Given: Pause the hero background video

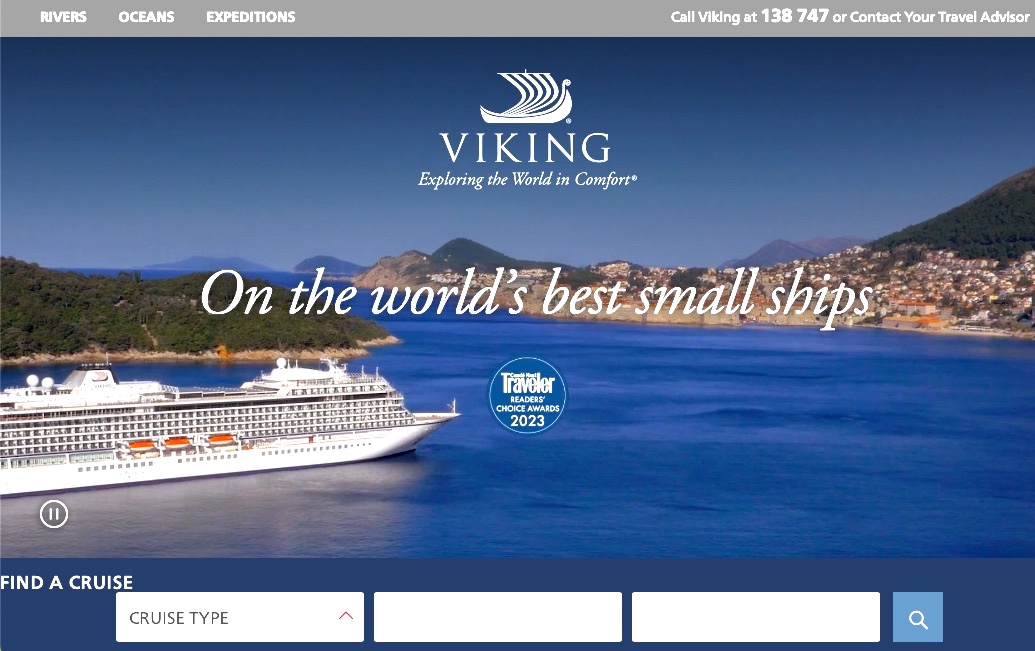Looking at the screenshot, I should click(53, 514).
